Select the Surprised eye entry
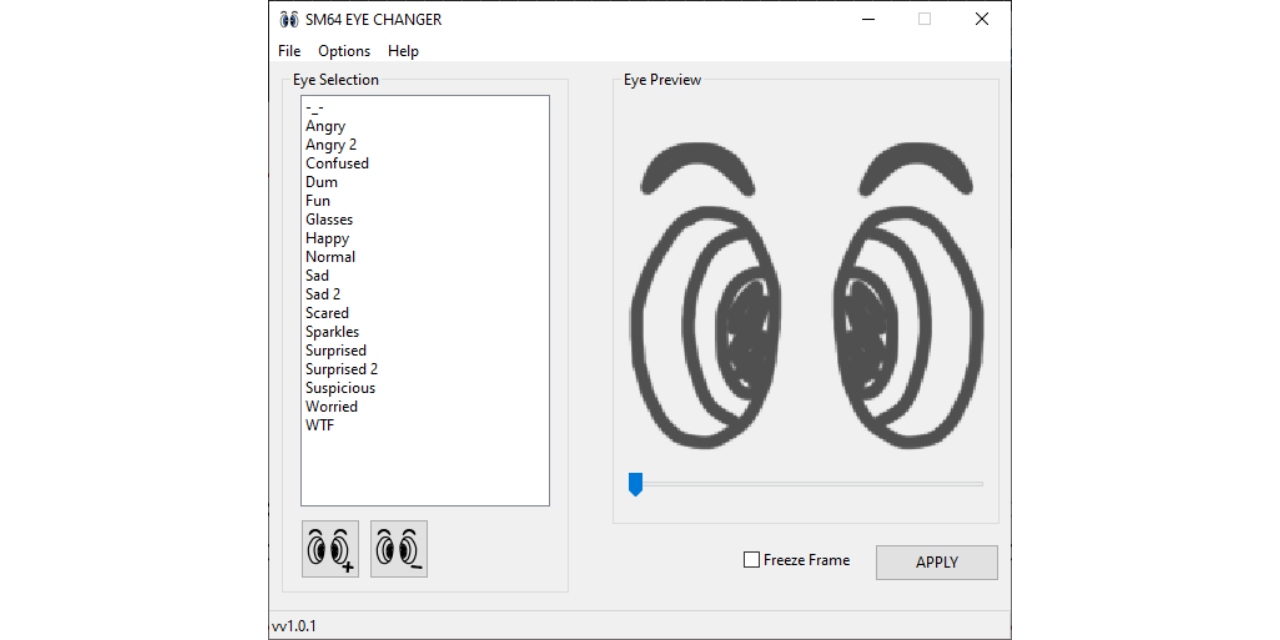This screenshot has width=1280, height=640. coord(425,350)
